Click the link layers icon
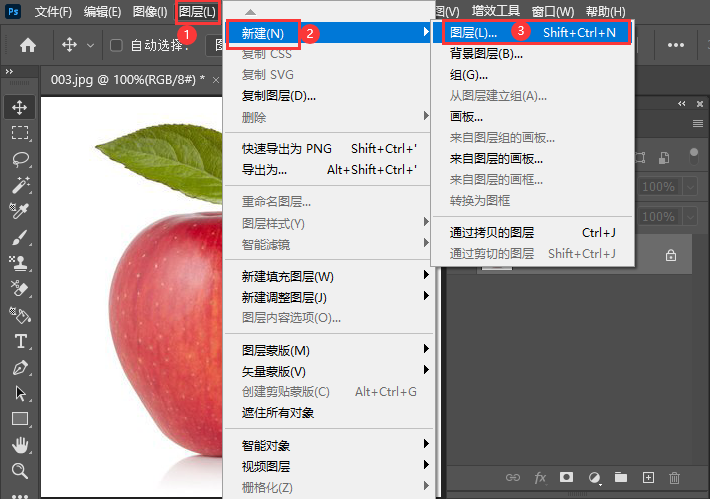The image size is (710, 499). 513,478
